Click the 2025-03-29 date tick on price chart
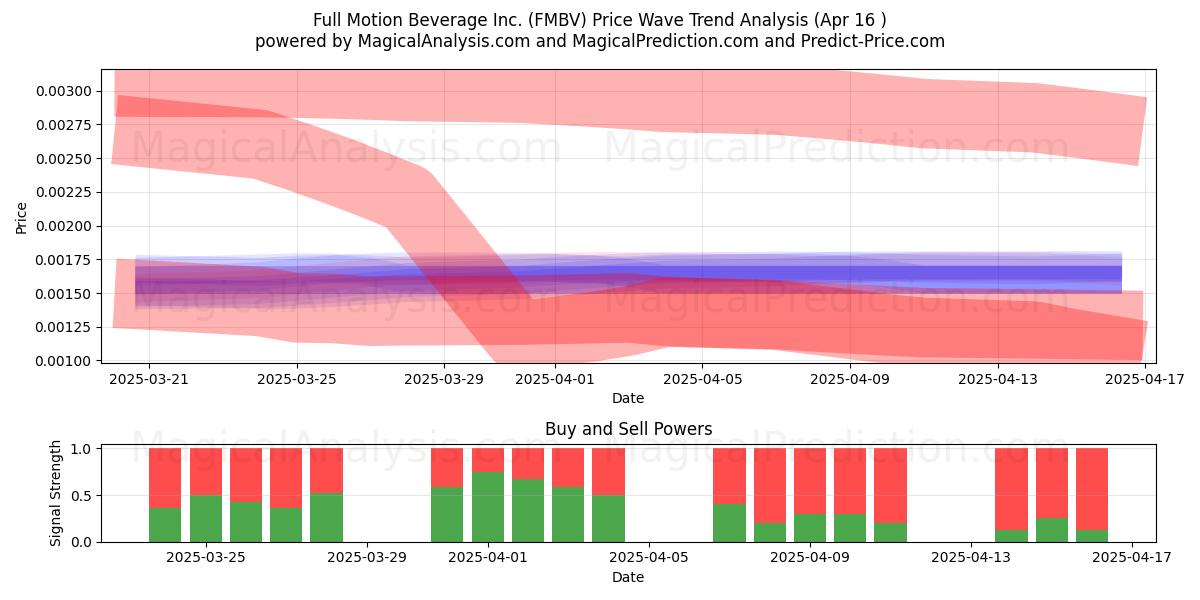1200x600 pixels. point(445,379)
